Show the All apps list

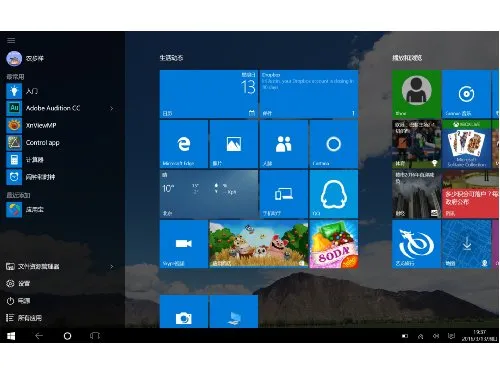(24, 318)
